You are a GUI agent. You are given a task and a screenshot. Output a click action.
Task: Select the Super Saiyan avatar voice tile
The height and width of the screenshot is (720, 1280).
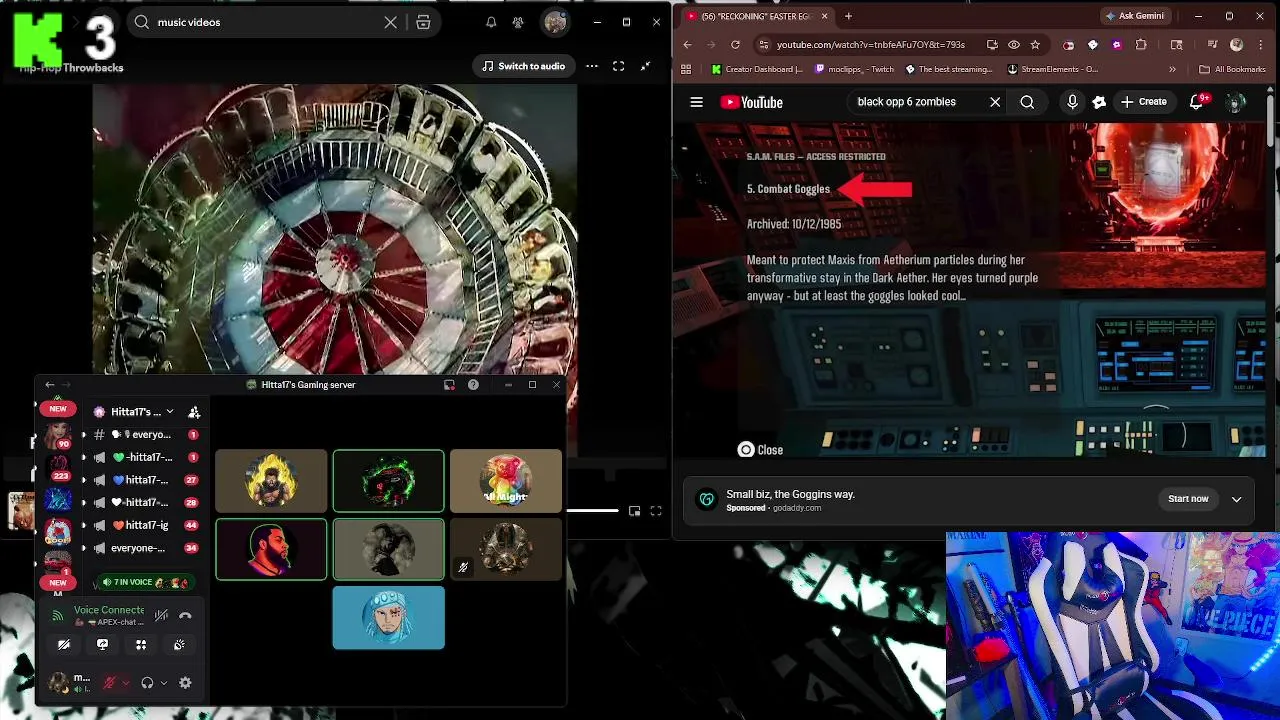[271, 481]
